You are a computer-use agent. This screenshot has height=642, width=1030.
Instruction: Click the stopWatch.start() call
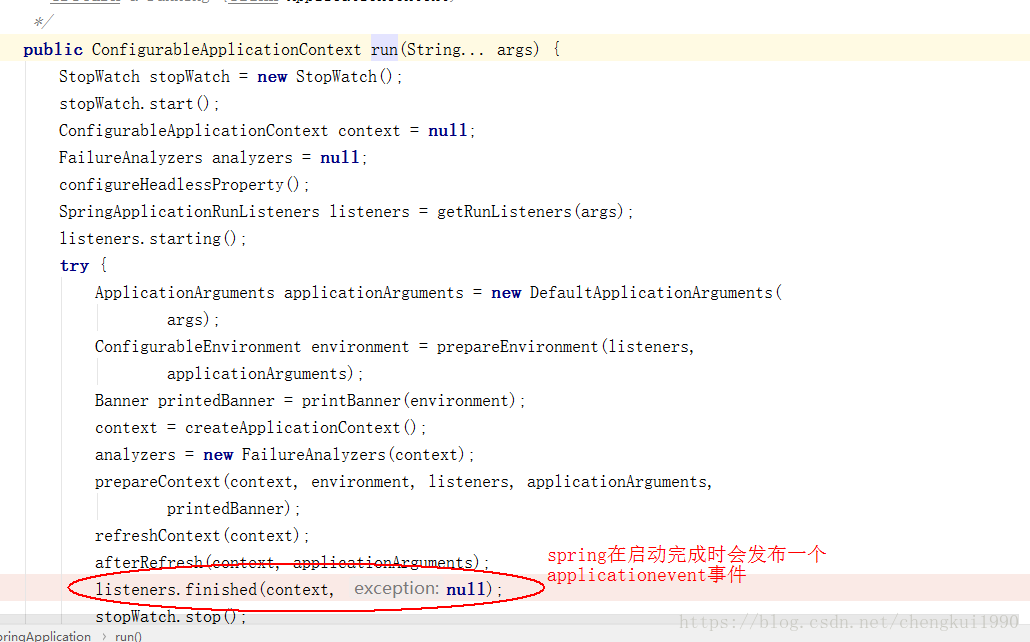(x=138, y=104)
